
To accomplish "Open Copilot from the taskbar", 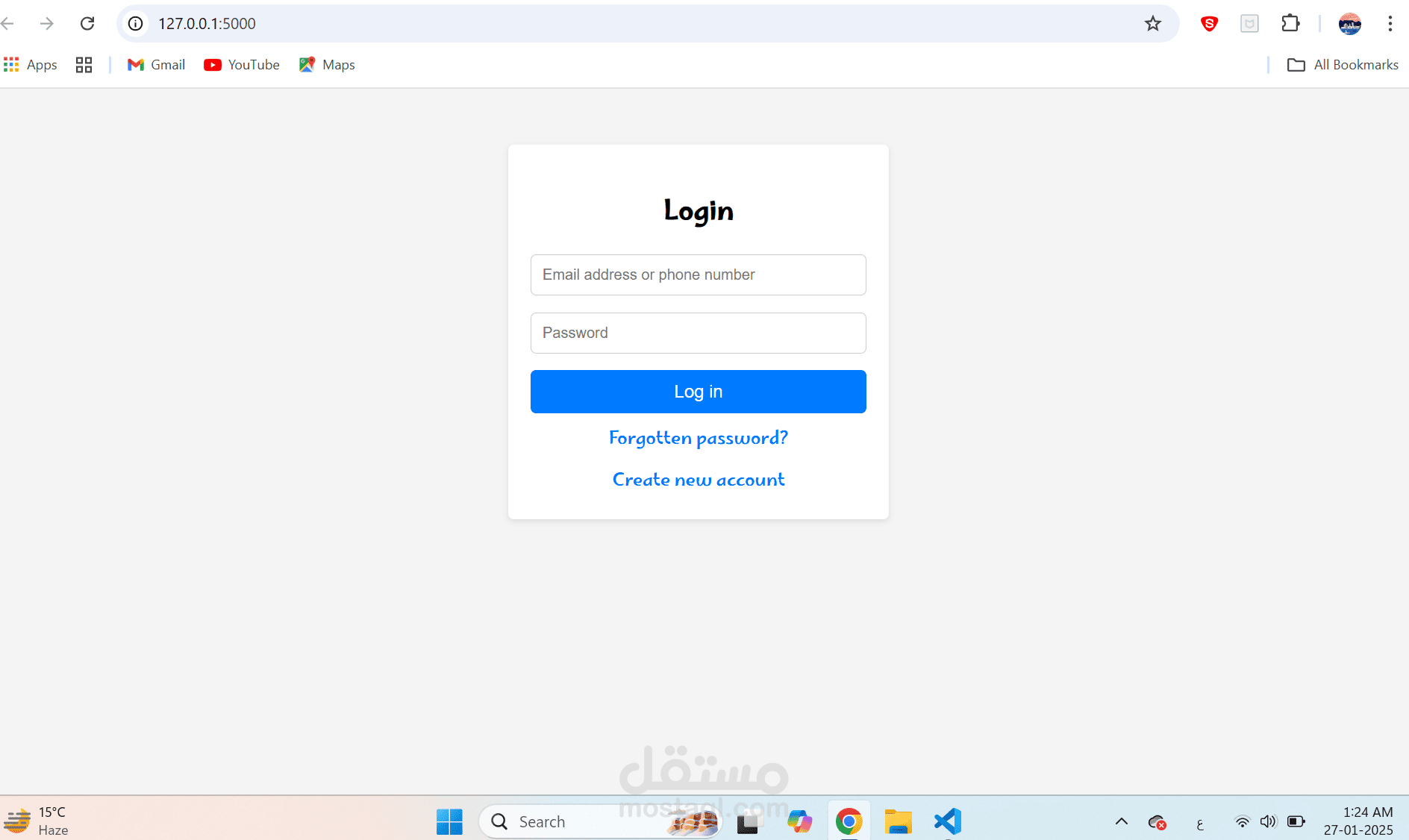I will [x=799, y=821].
